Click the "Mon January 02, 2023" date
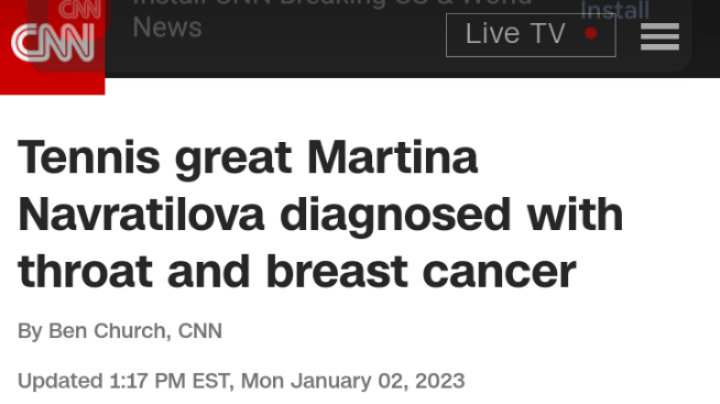This screenshot has width=720, height=404. (x=354, y=381)
